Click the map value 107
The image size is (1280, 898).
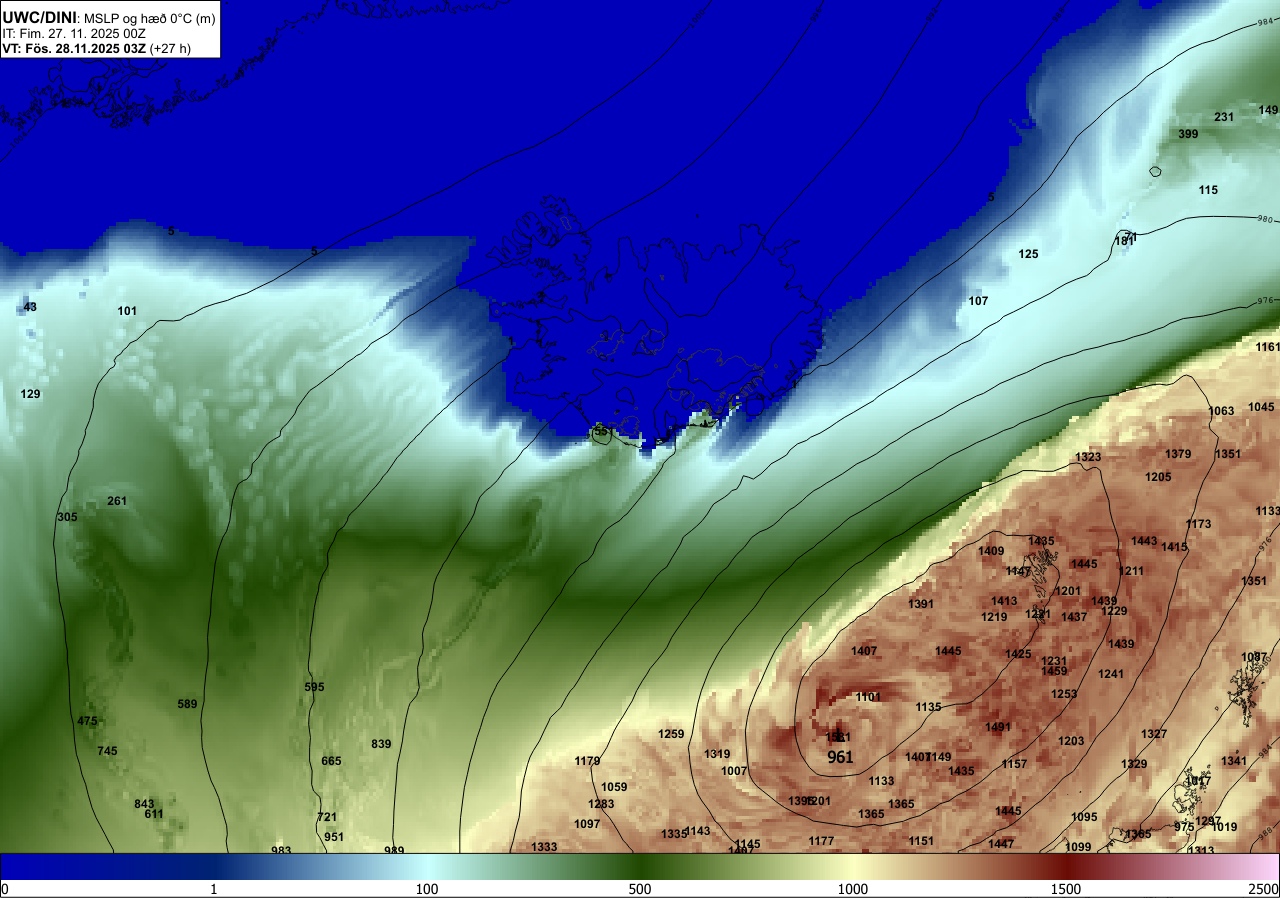tap(978, 301)
